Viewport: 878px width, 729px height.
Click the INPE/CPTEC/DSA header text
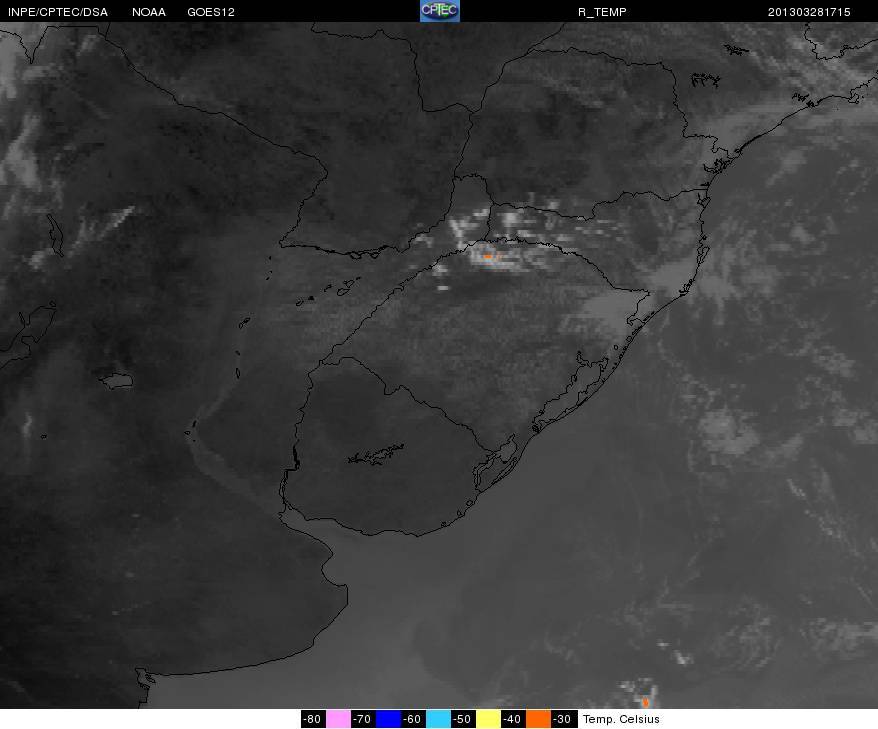pos(58,12)
